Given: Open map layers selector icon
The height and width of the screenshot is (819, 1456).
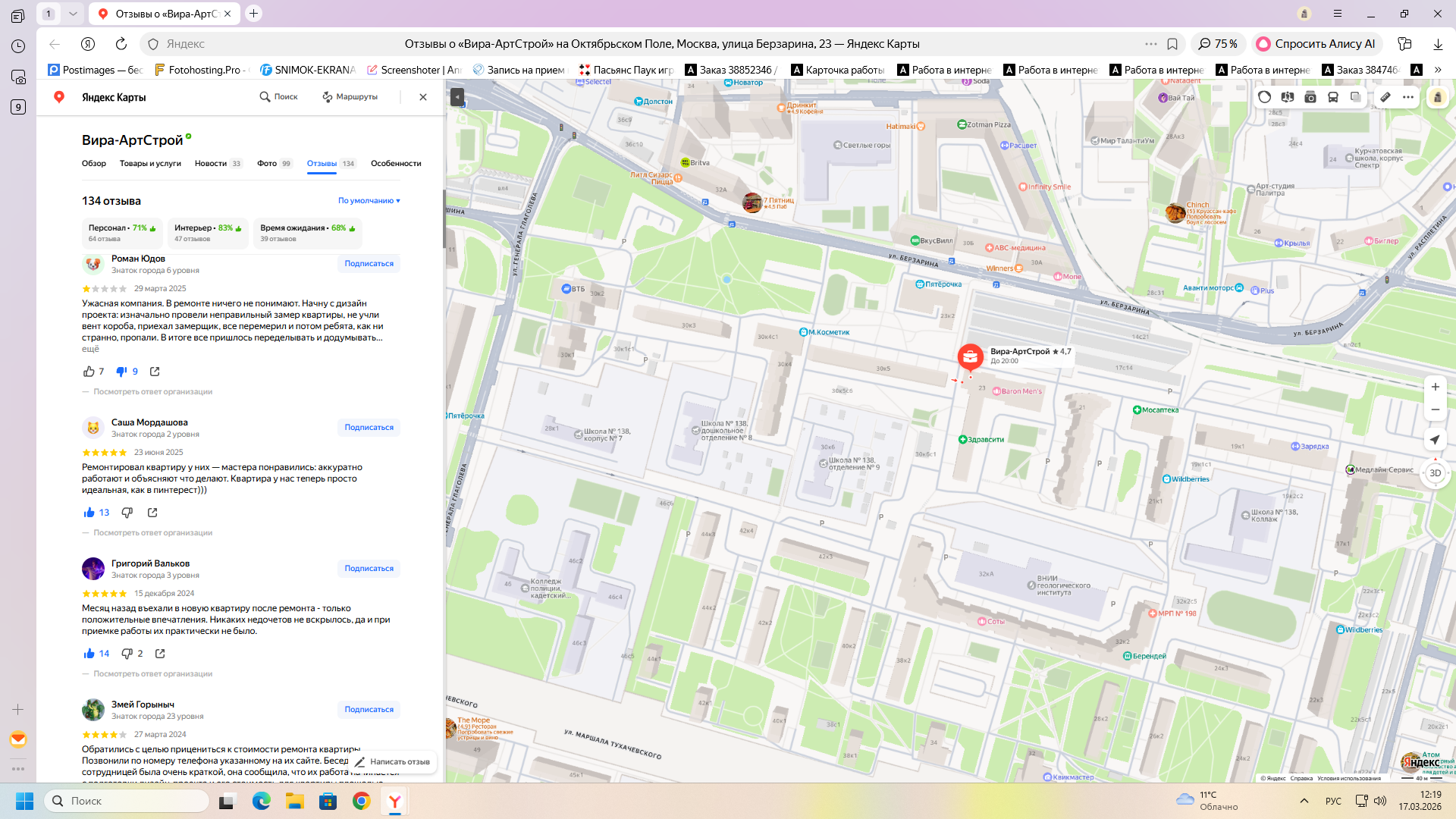Looking at the screenshot, I should coord(1355,97).
